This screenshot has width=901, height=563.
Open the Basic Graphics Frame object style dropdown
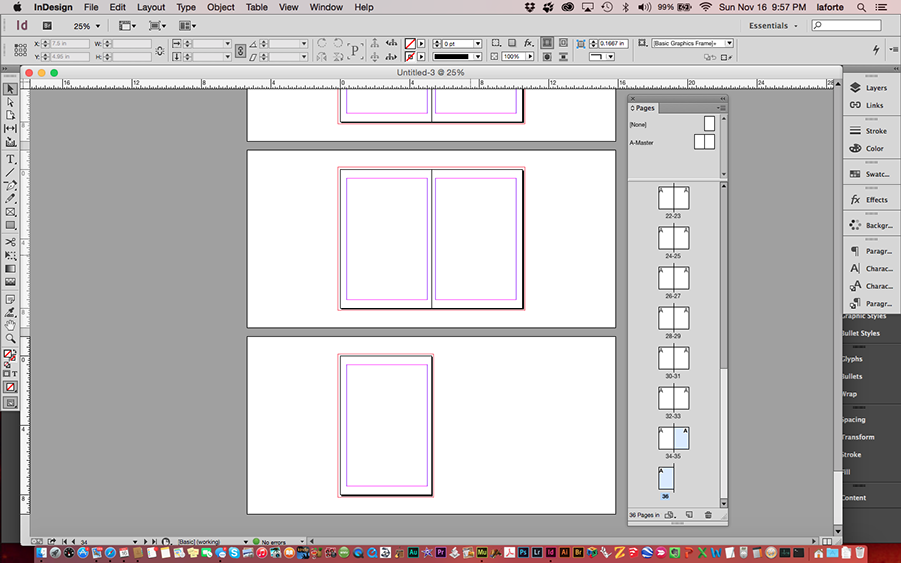729,43
